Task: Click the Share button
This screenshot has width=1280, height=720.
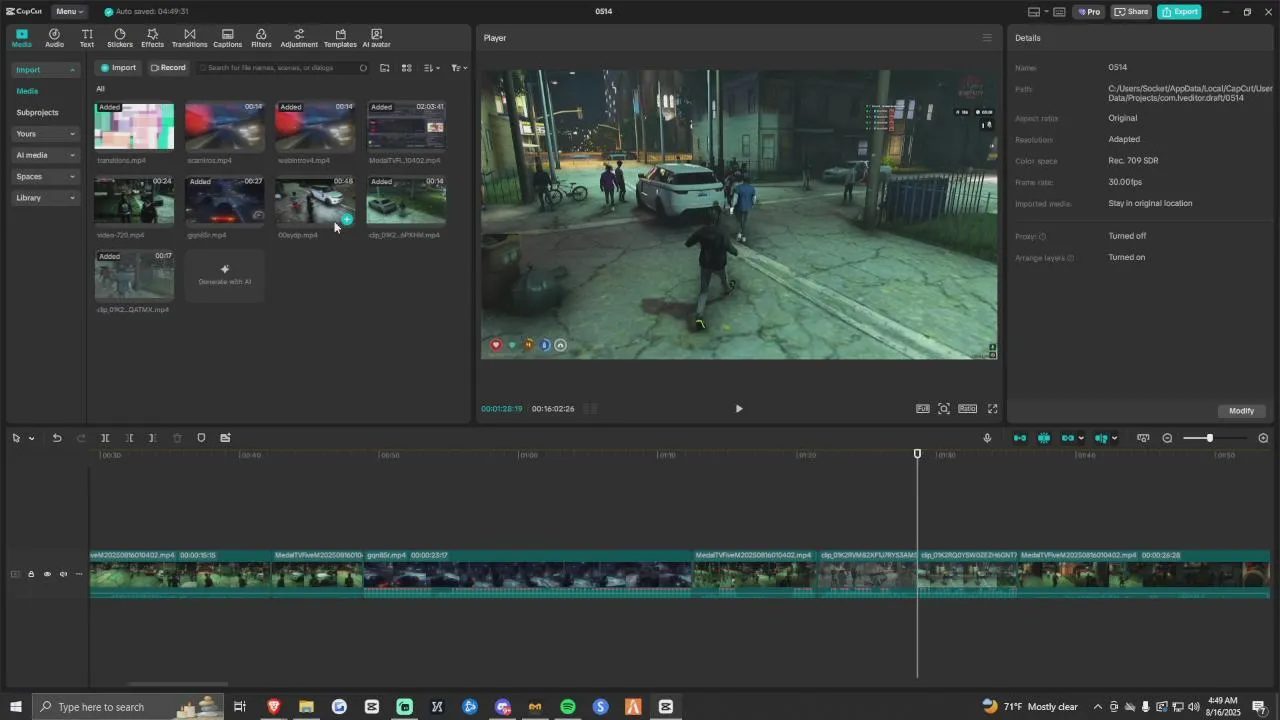Action: click(1132, 12)
